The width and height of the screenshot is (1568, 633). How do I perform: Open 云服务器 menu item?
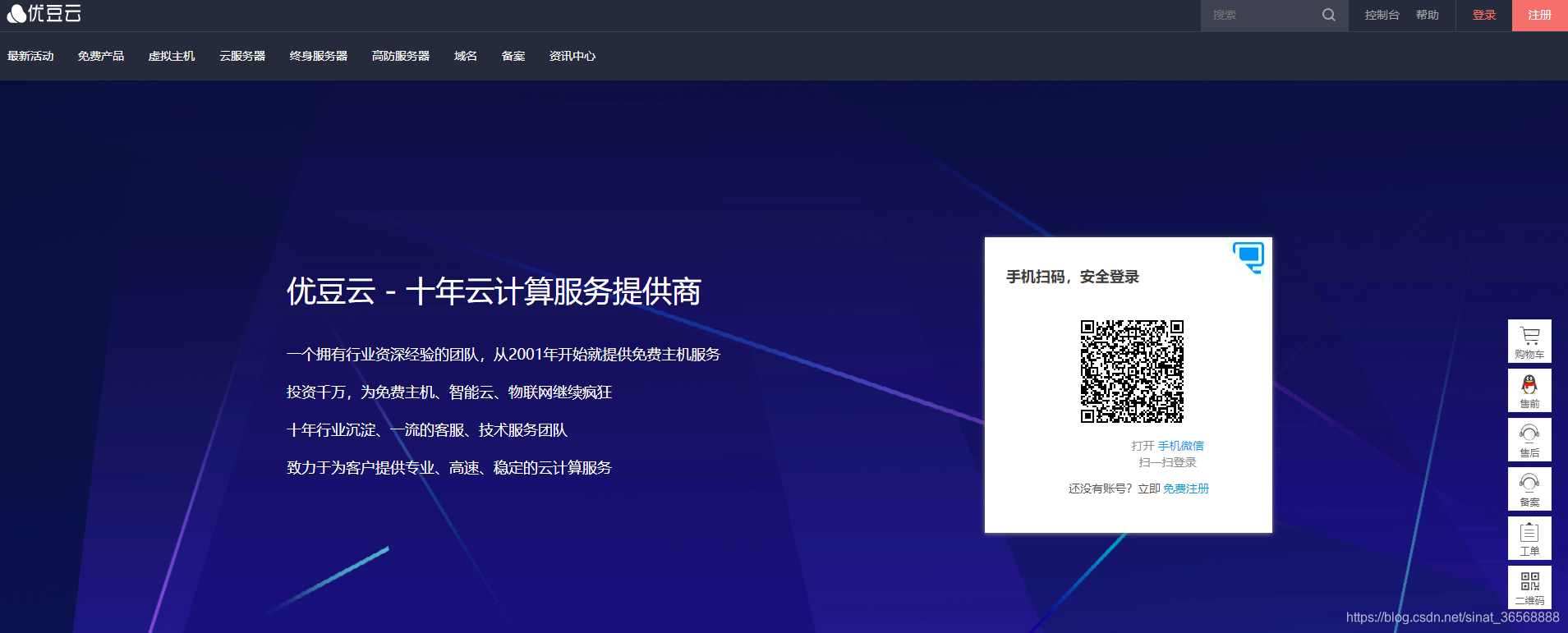click(242, 56)
